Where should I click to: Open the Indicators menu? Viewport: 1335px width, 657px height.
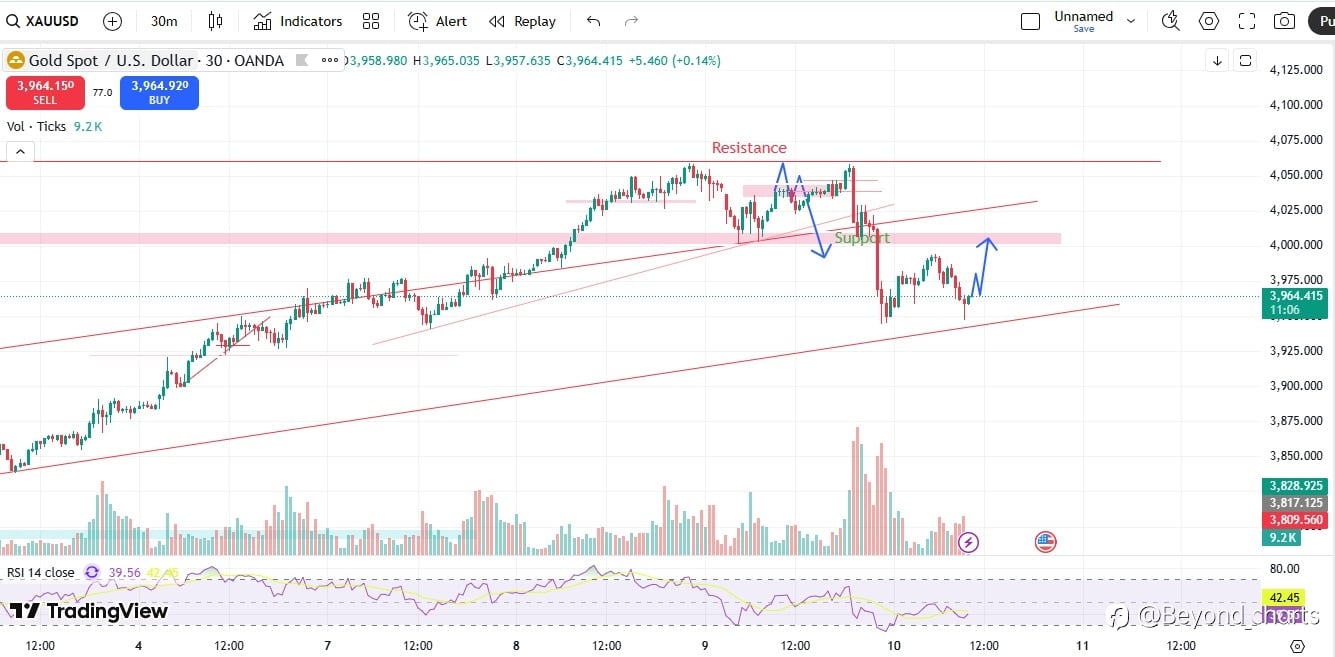(297, 21)
